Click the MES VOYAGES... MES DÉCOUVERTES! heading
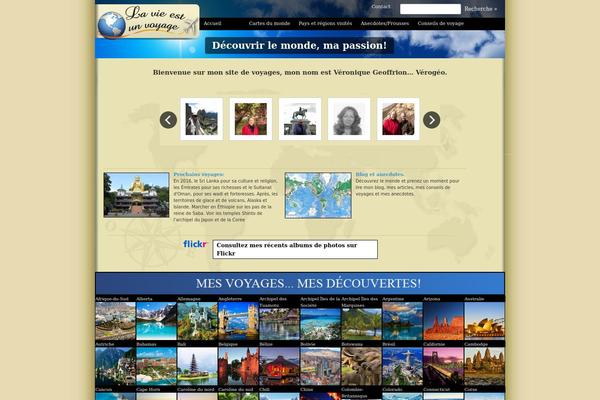 pos(308,284)
